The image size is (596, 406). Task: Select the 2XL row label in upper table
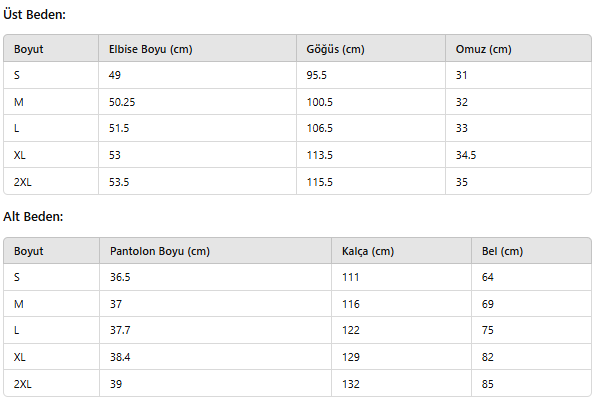[51, 181]
